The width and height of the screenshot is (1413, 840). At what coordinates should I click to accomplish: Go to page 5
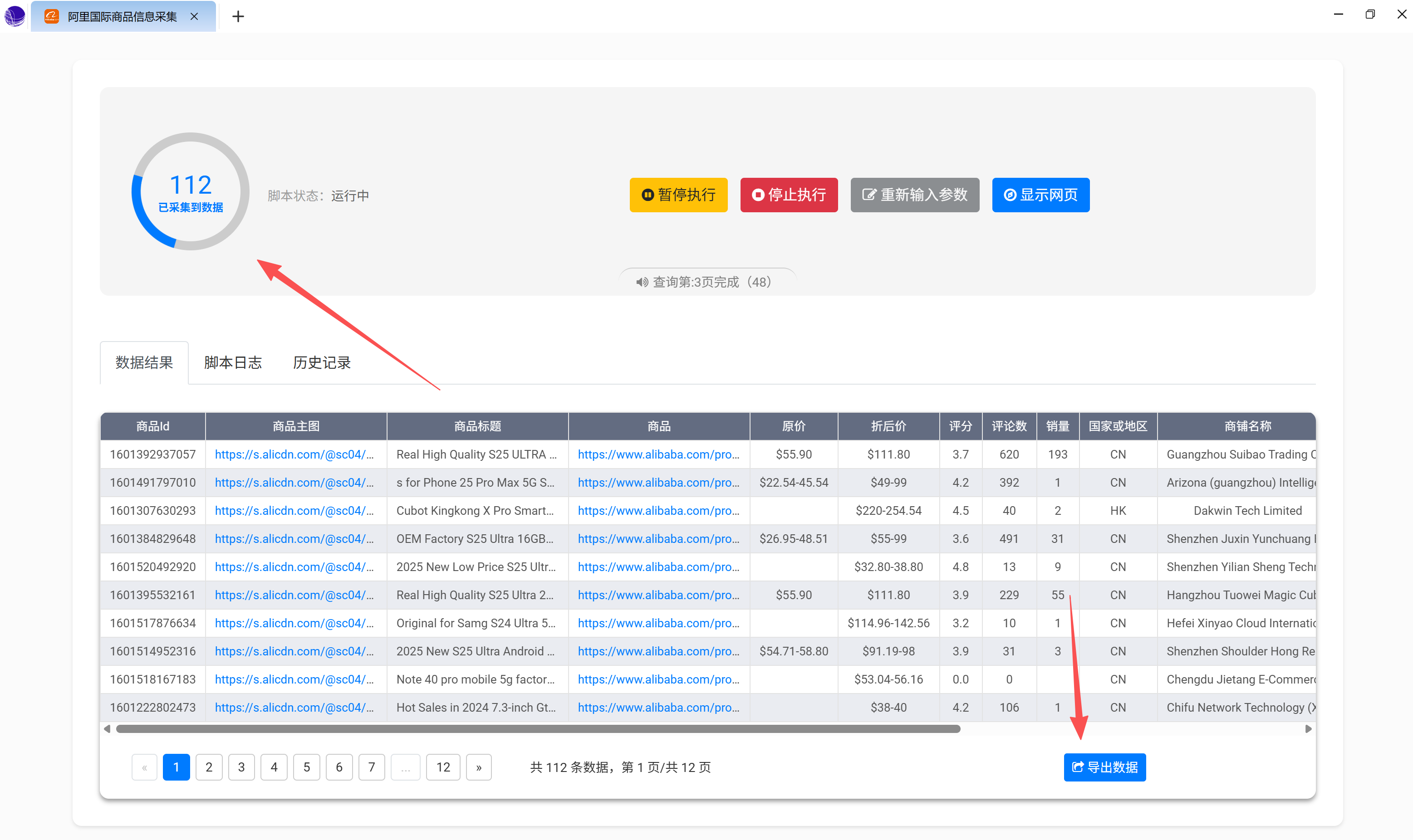[306, 767]
